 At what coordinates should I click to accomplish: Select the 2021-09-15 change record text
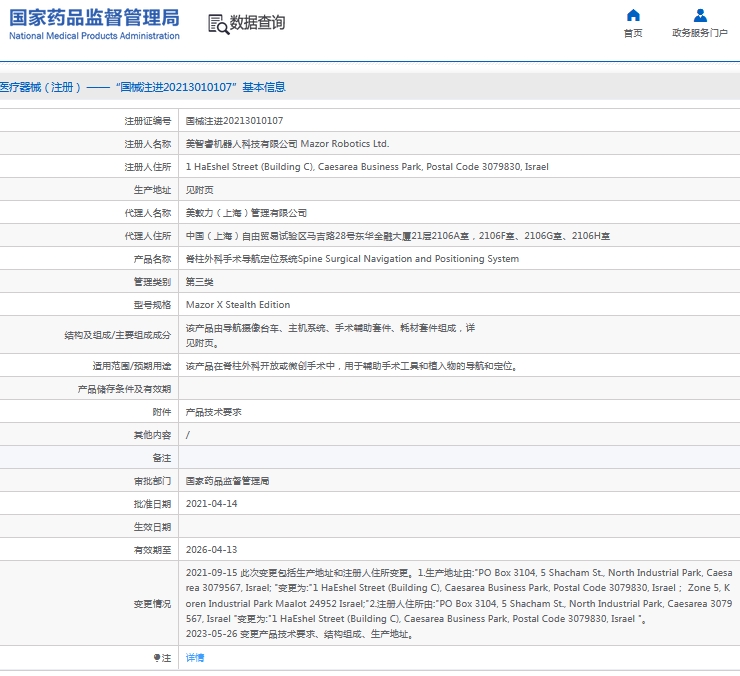459,596
